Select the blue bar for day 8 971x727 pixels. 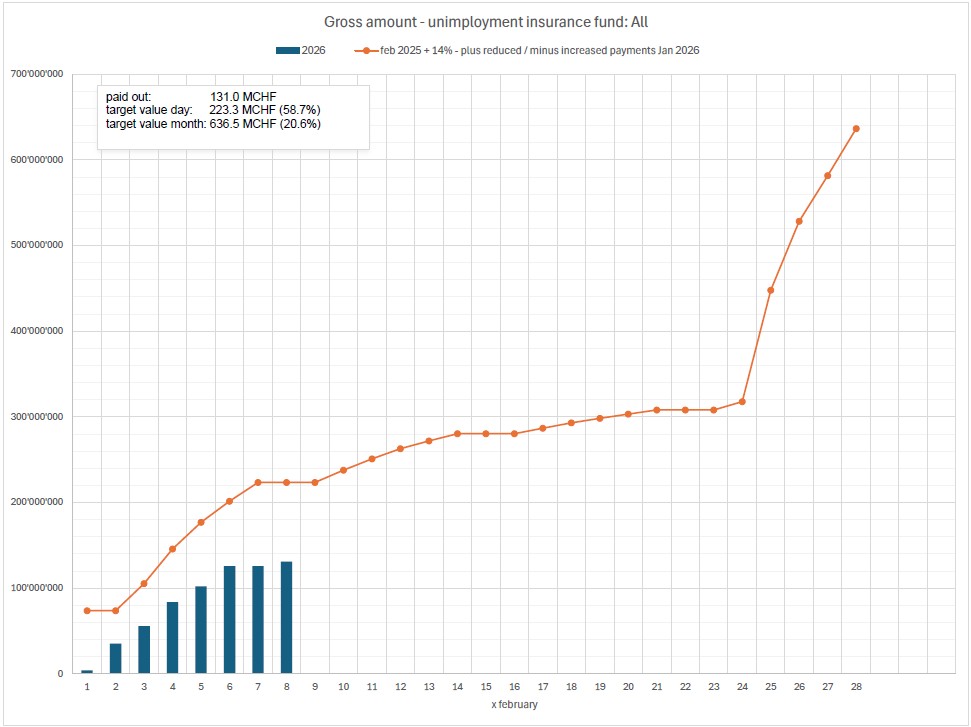(287, 618)
